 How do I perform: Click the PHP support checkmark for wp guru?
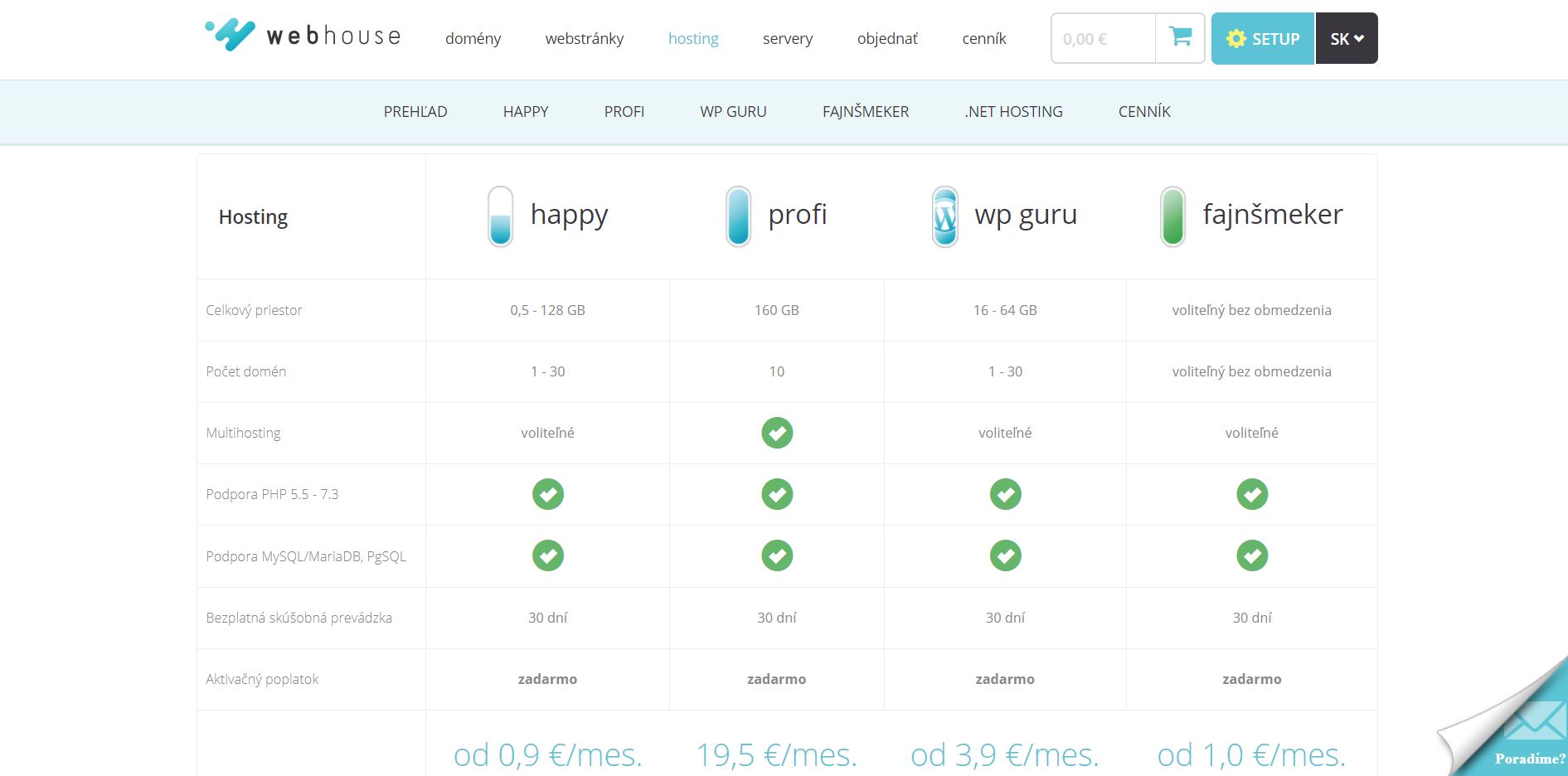(1006, 494)
